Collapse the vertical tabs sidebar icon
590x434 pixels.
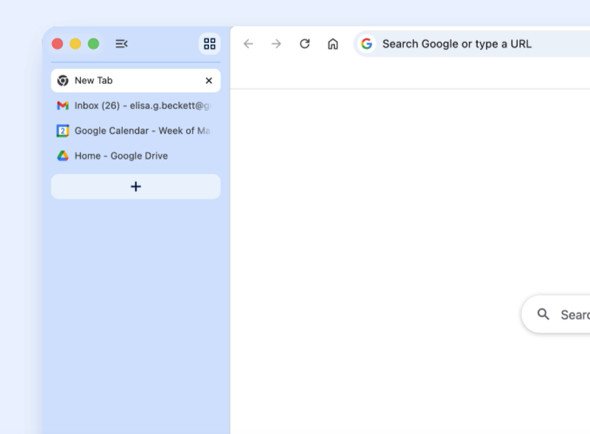tap(121, 44)
